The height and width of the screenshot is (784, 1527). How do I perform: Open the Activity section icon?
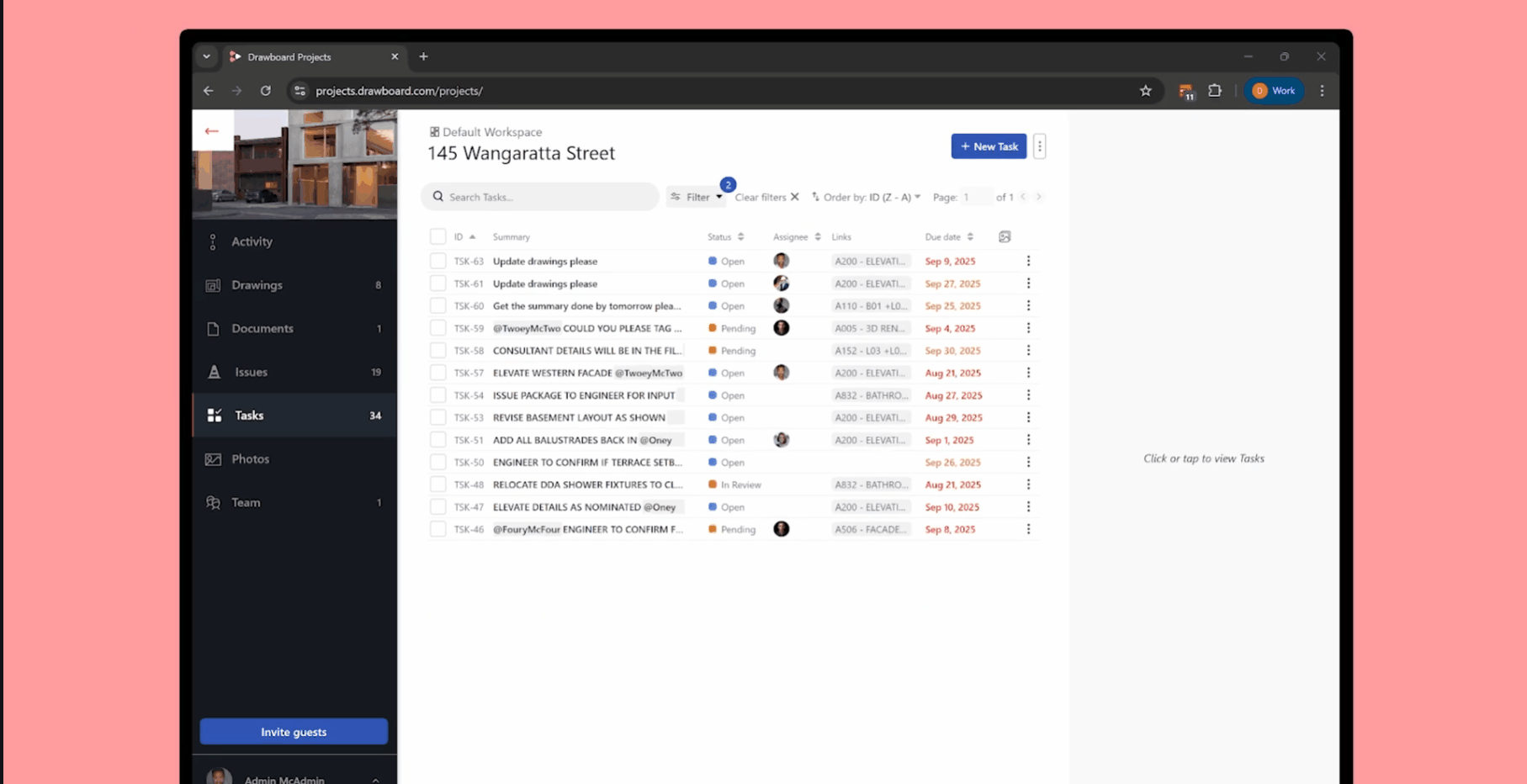[x=213, y=241]
